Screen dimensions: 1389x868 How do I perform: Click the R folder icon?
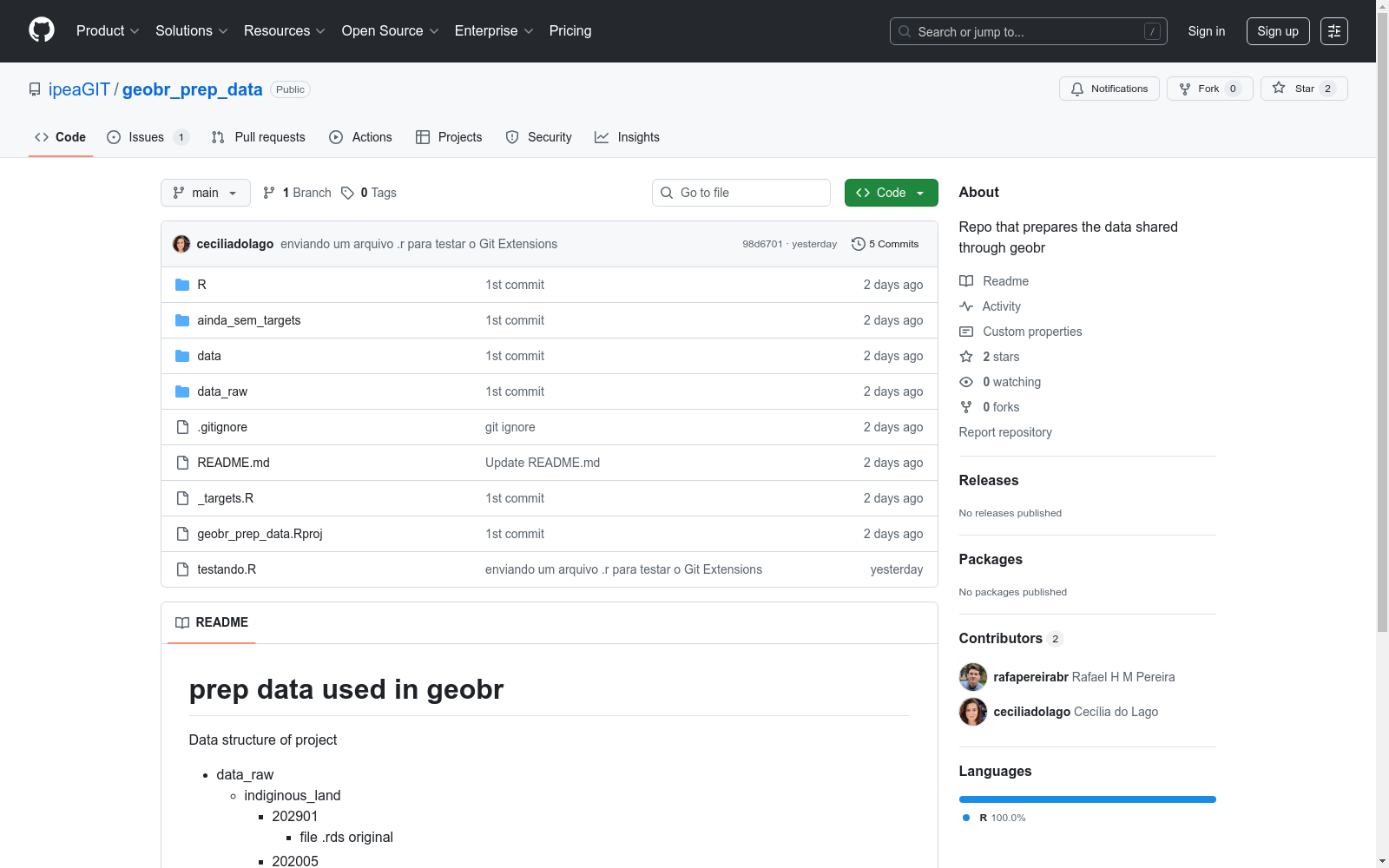click(x=182, y=285)
